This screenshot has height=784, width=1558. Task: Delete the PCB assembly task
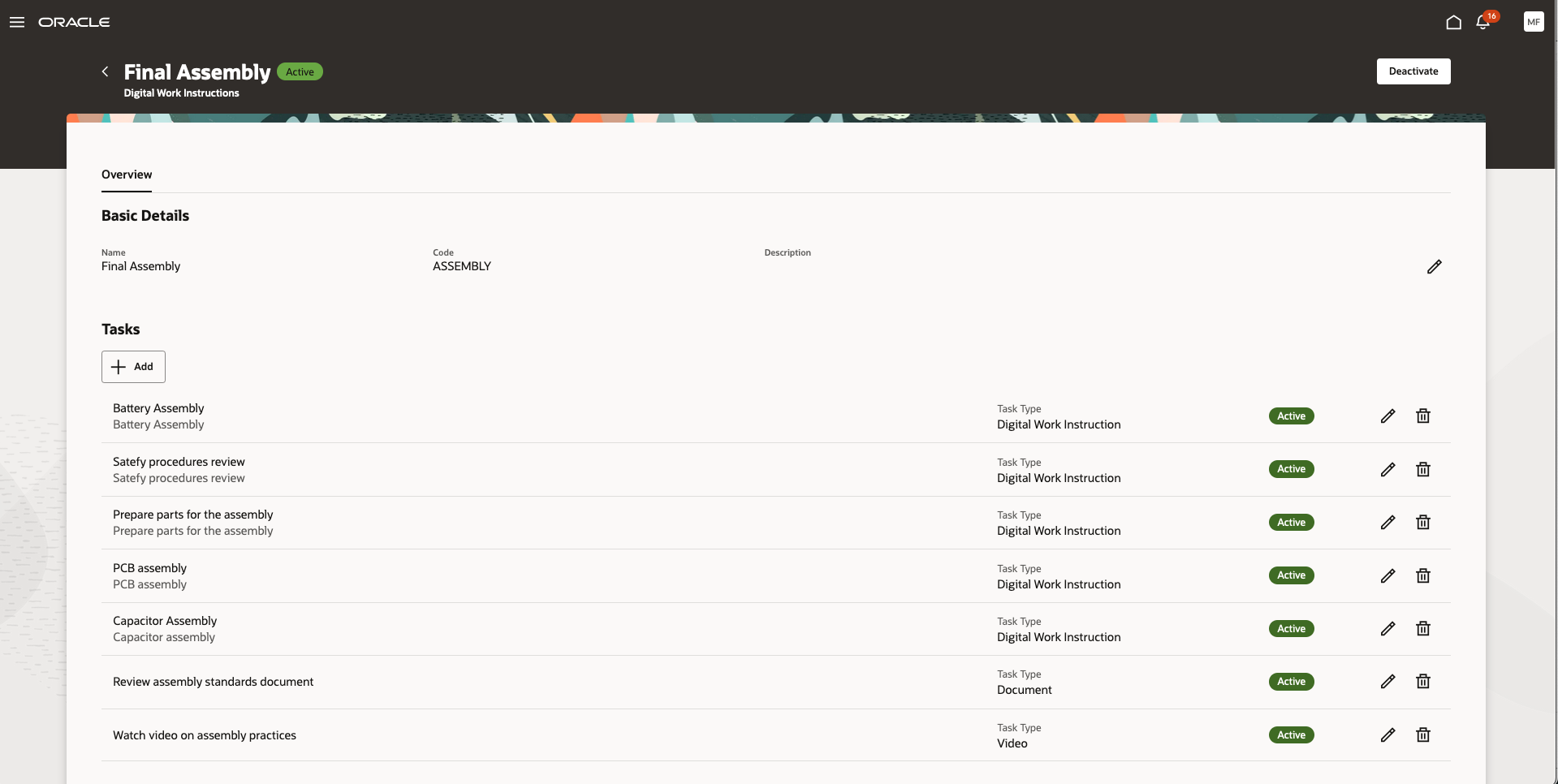pos(1422,575)
